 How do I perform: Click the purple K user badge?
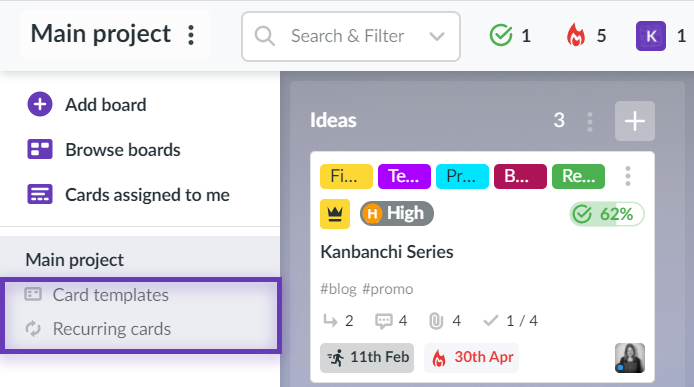651,36
